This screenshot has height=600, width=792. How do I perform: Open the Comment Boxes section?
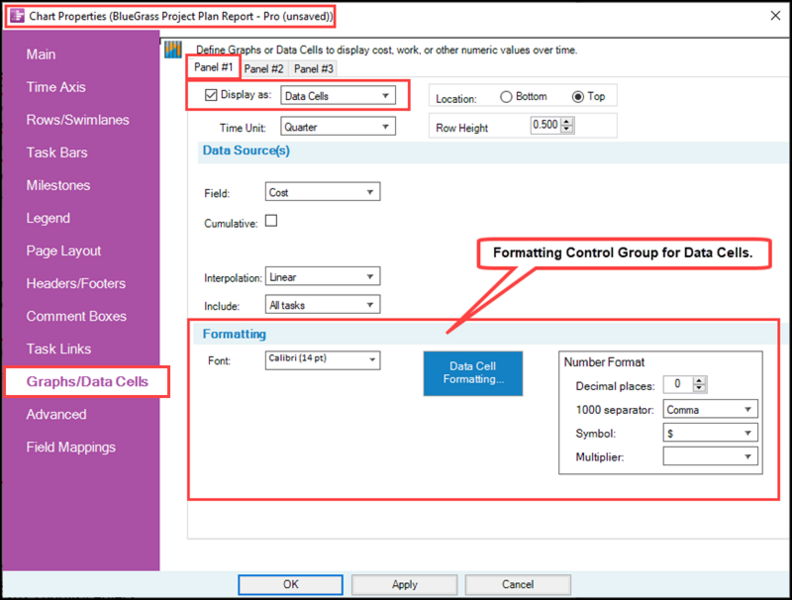point(76,316)
